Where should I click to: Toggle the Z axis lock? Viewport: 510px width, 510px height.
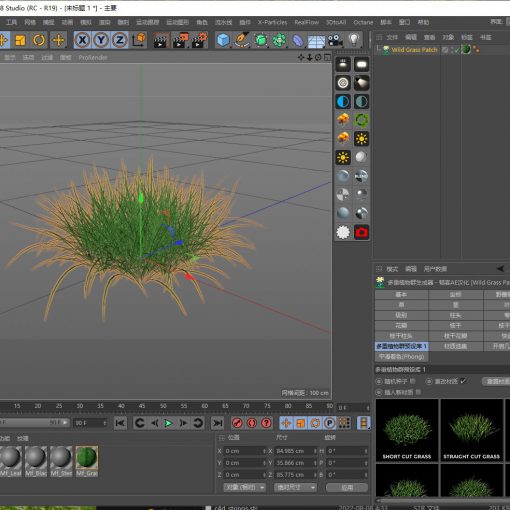tap(120, 40)
